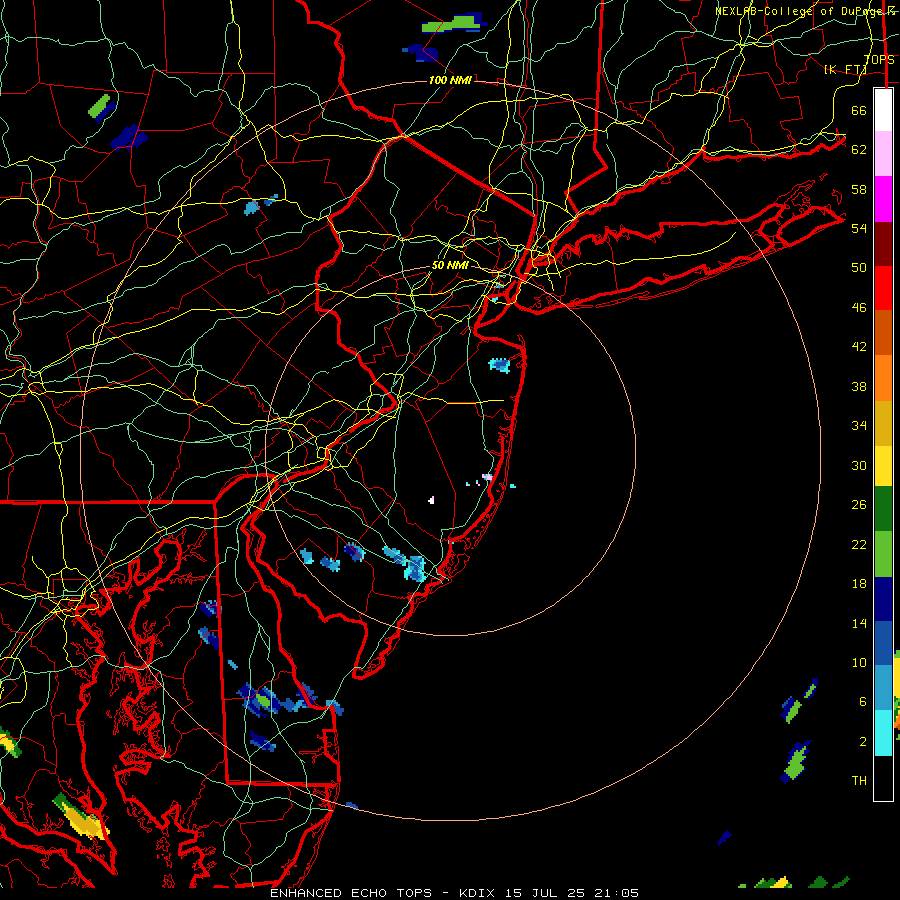Click the 62 legend value
Screen dimensions: 900x900
pyautogui.click(x=859, y=149)
